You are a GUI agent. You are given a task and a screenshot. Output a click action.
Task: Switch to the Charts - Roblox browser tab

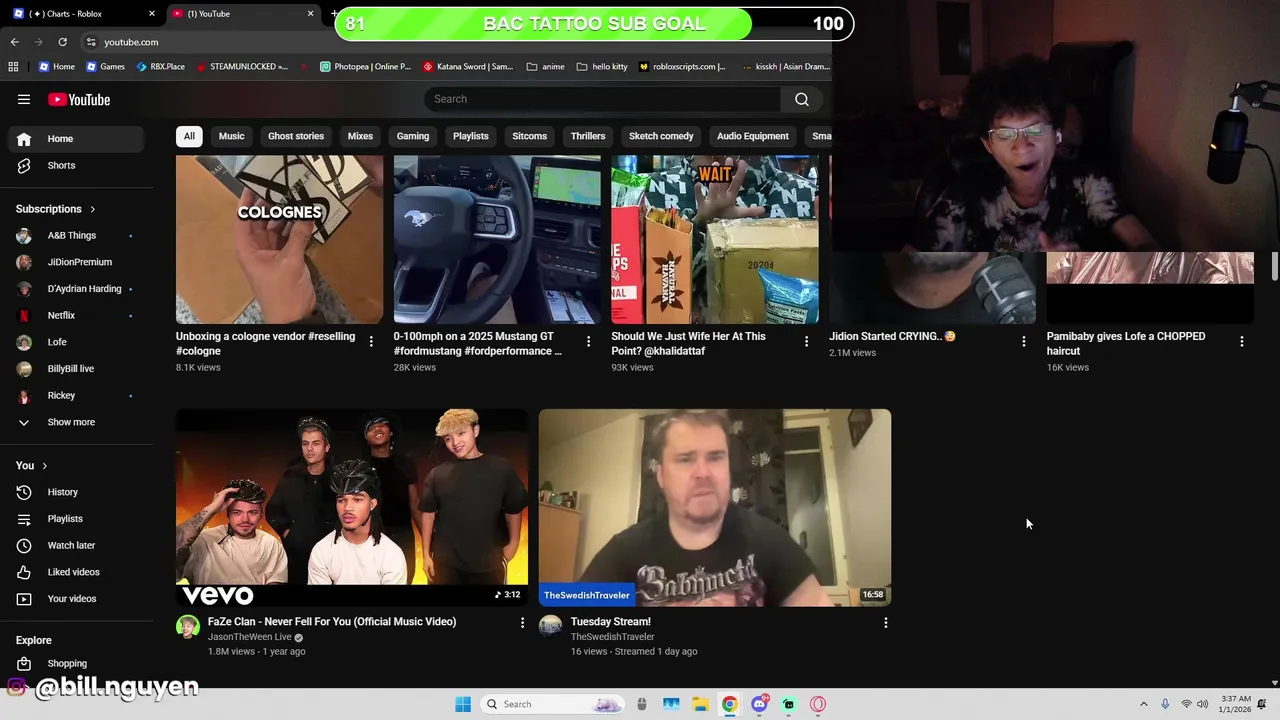coord(80,14)
